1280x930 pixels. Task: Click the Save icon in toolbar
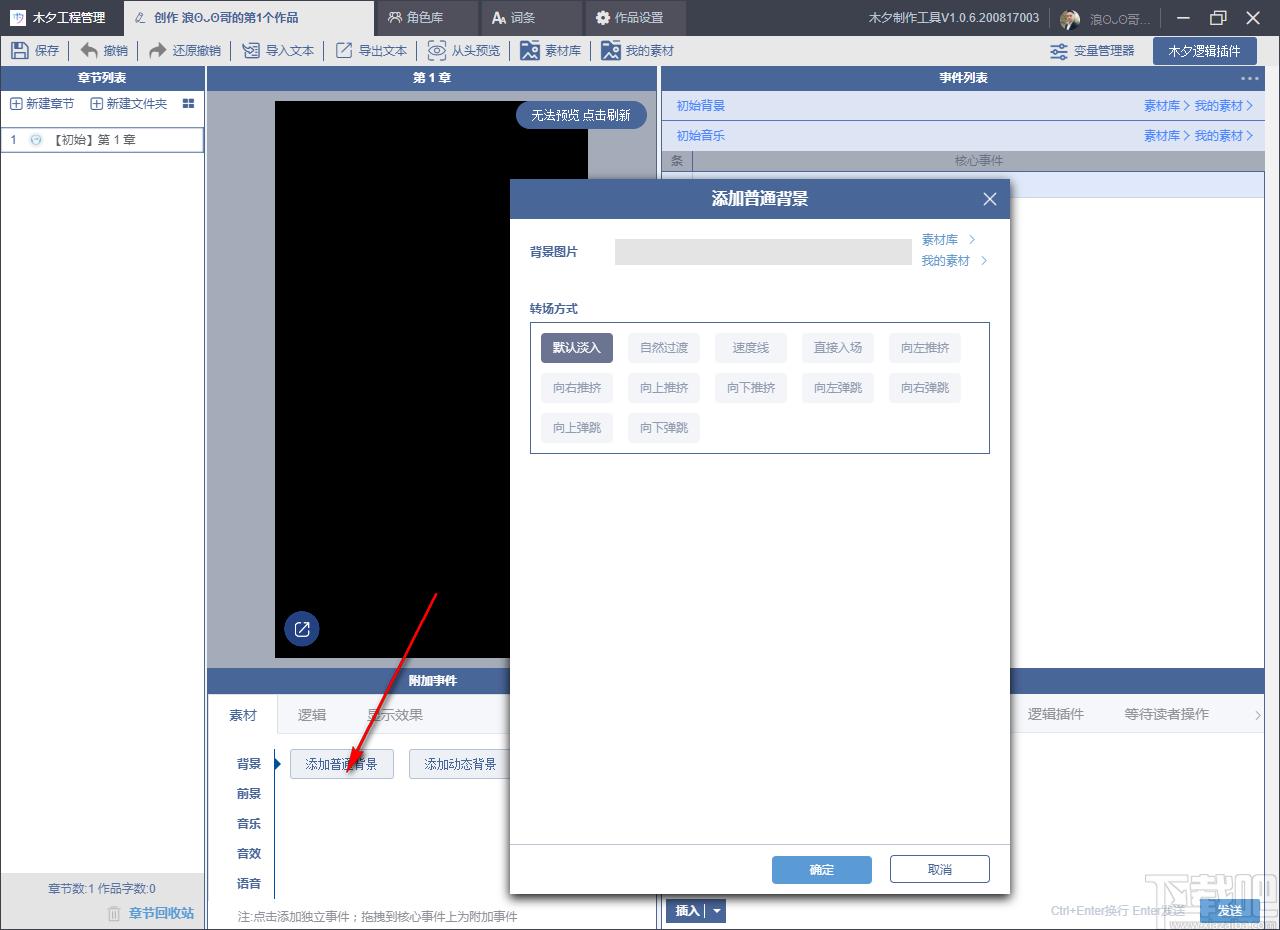tap(20, 51)
